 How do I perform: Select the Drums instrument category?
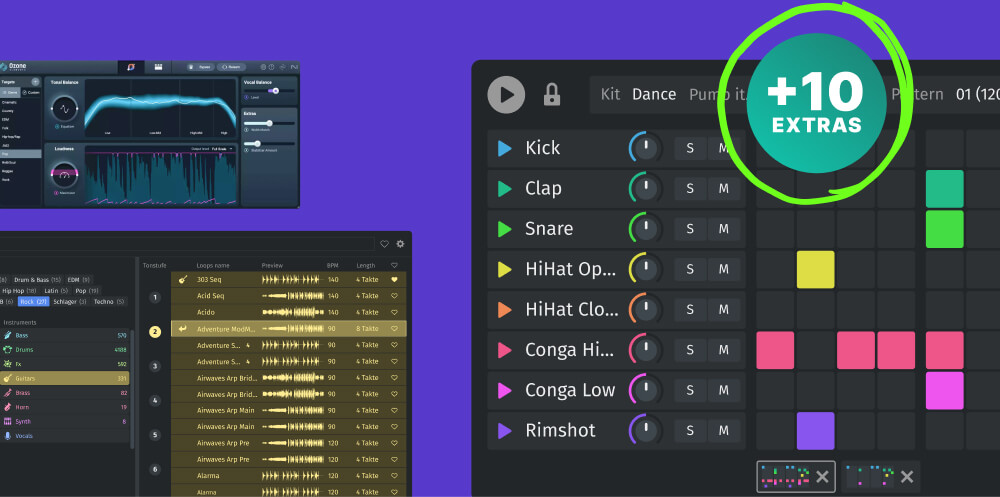point(64,350)
